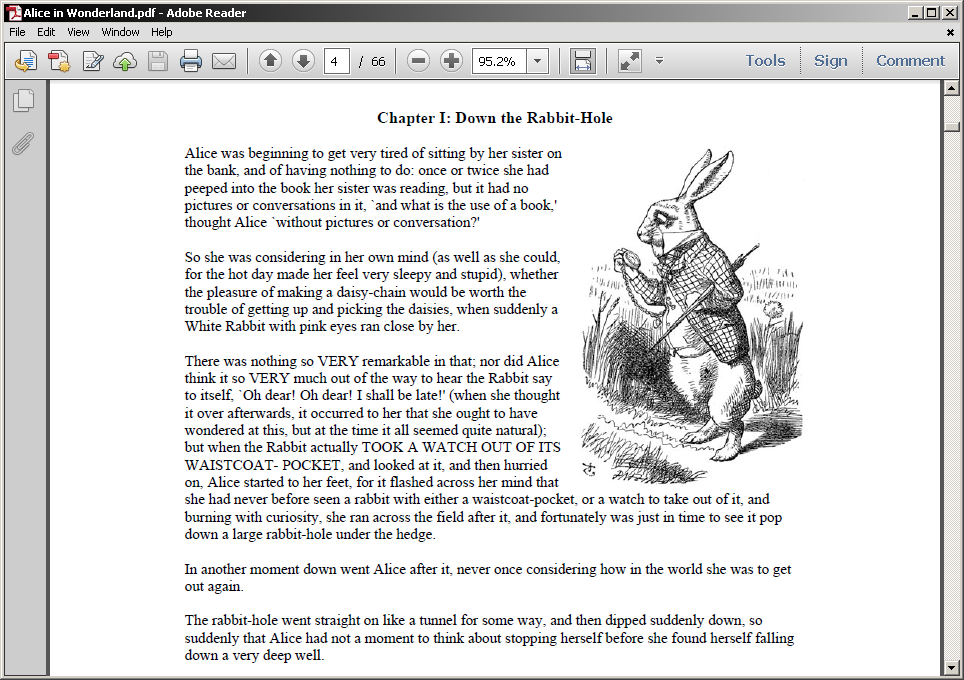
Task: Click the zoom percentage field 95.2%
Action: 499,61
